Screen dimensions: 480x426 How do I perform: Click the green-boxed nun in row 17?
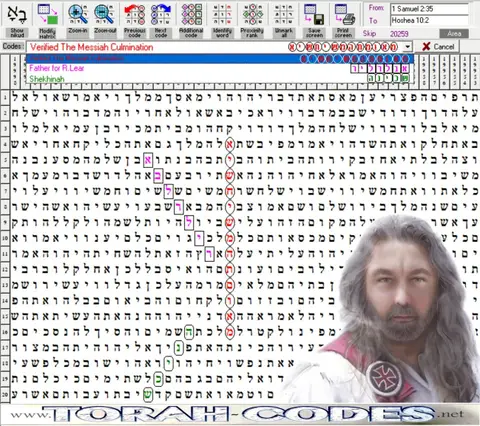point(179,348)
